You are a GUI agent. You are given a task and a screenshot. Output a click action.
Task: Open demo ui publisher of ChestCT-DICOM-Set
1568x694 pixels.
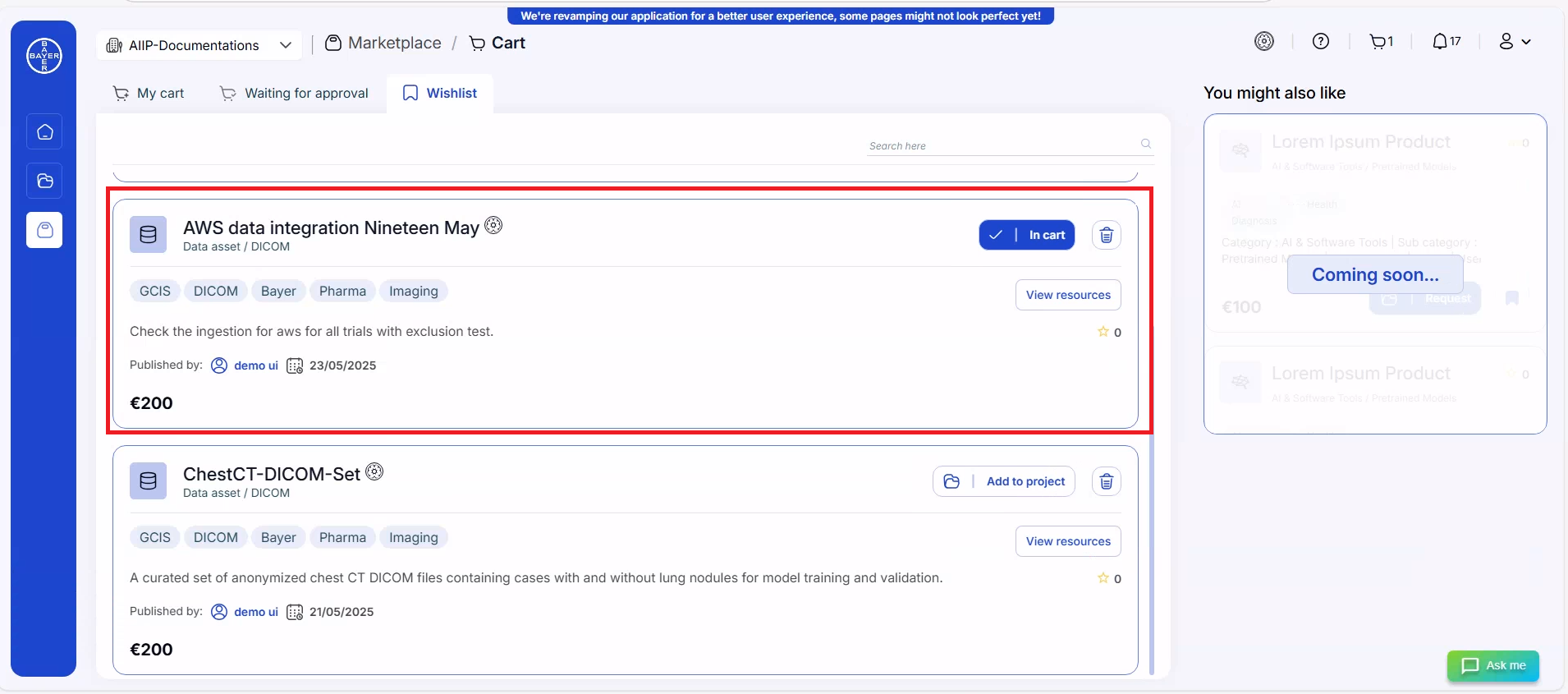tap(256, 612)
